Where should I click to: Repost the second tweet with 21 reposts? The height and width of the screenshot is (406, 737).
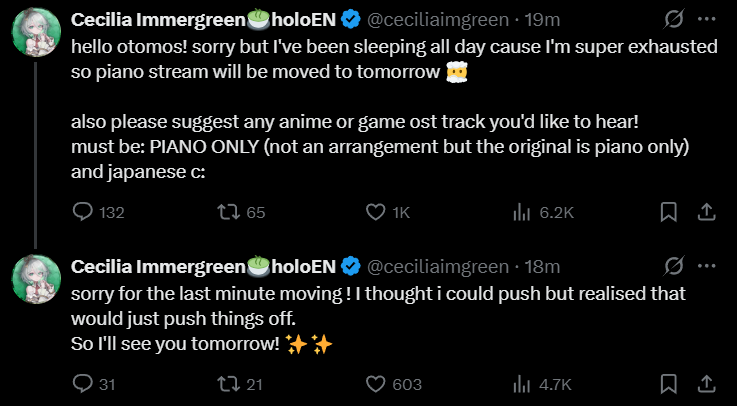(x=228, y=383)
